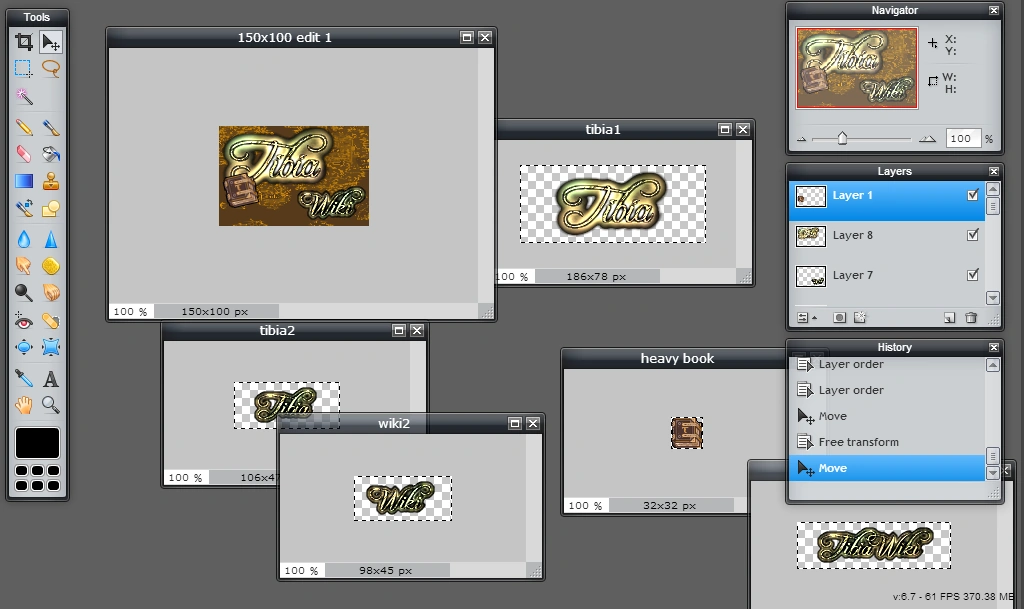Screen dimensions: 1024x609
Task: Hide Layer 8 via its checkbox
Action: [972, 235]
